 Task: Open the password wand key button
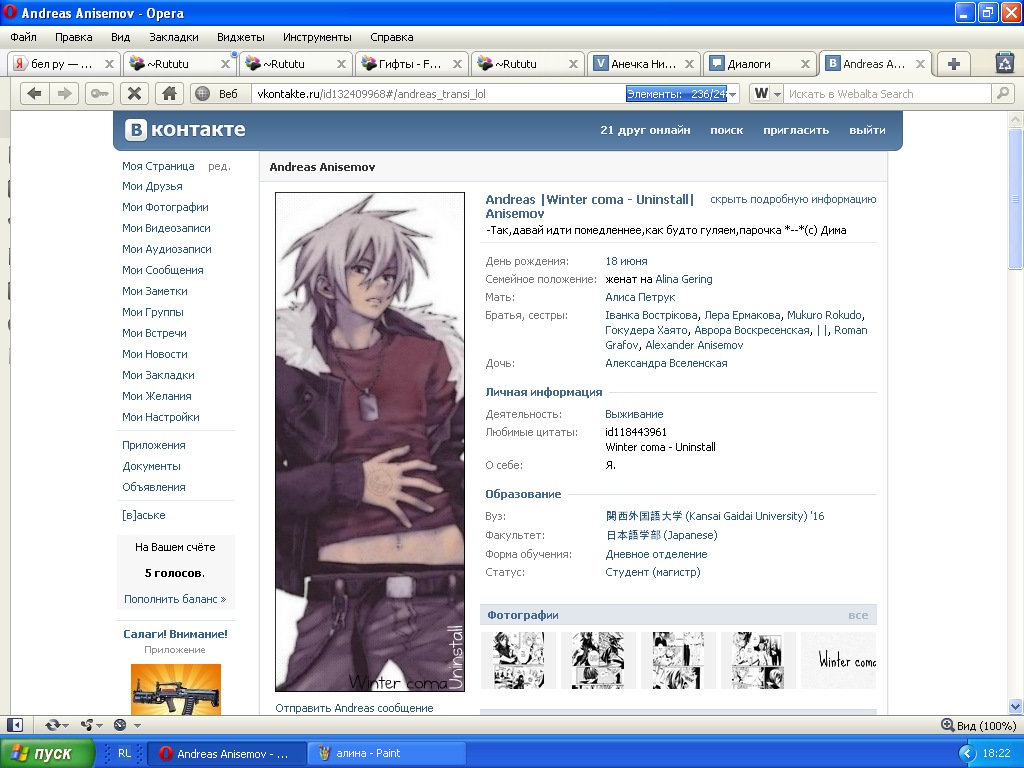[x=99, y=93]
